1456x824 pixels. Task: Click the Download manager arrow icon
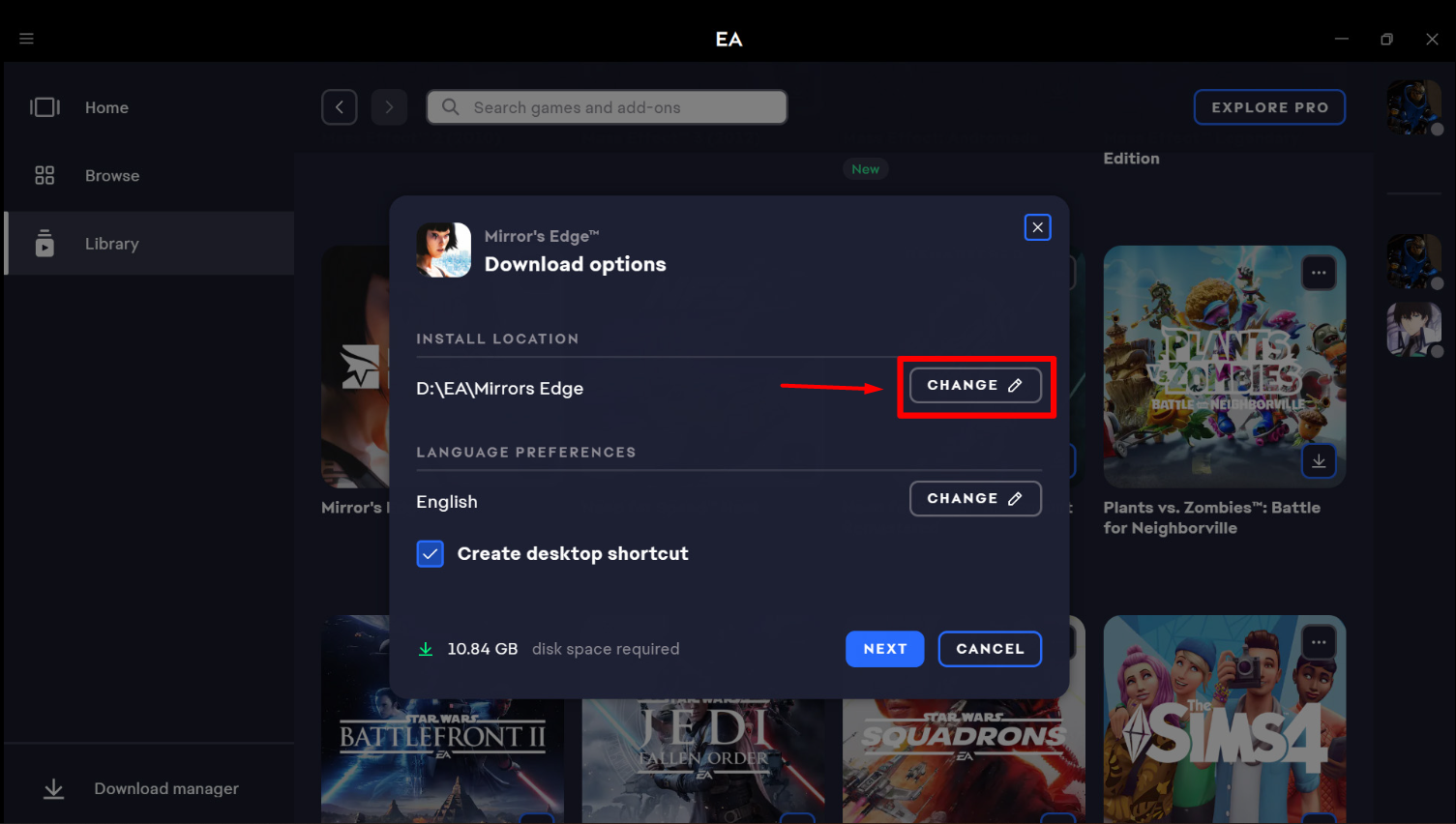pyautogui.click(x=54, y=789)
